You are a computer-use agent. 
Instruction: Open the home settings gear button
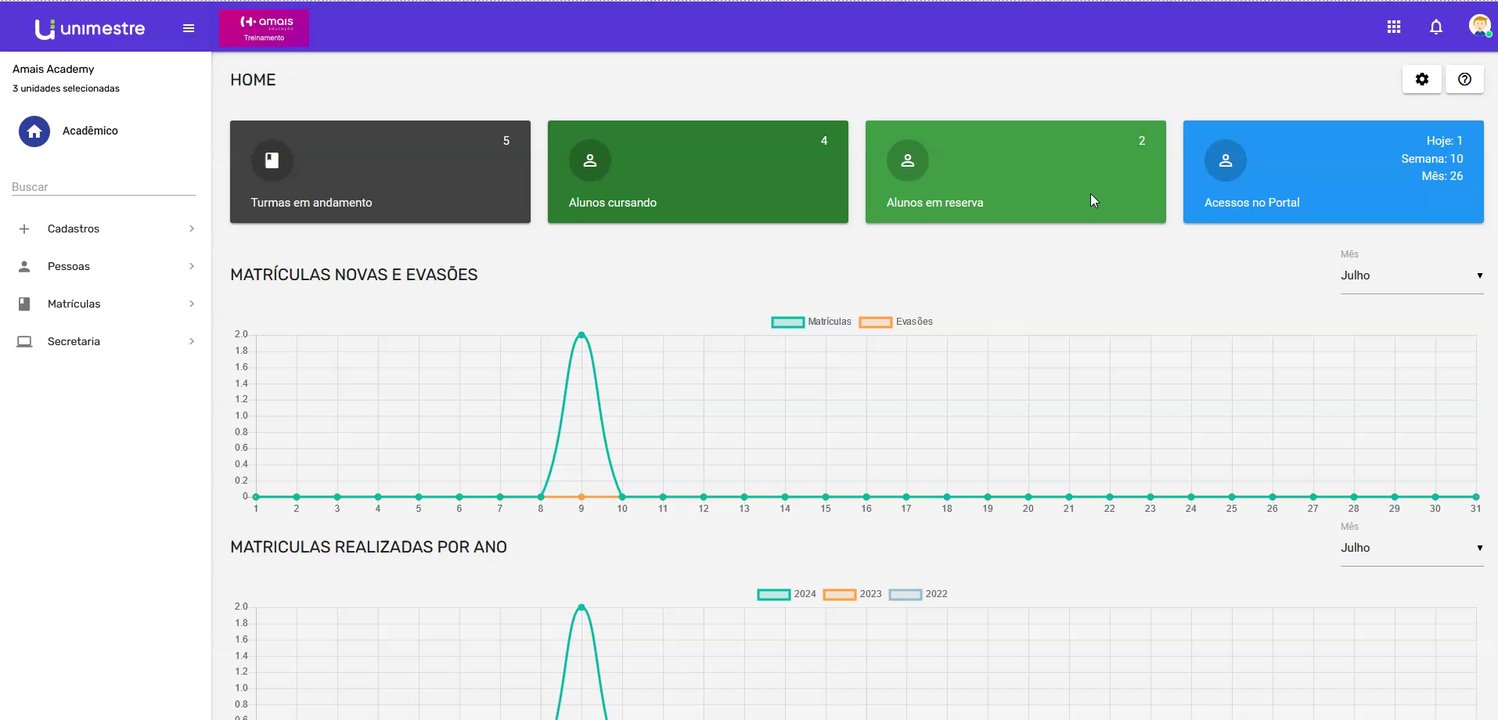point(1422,79)
